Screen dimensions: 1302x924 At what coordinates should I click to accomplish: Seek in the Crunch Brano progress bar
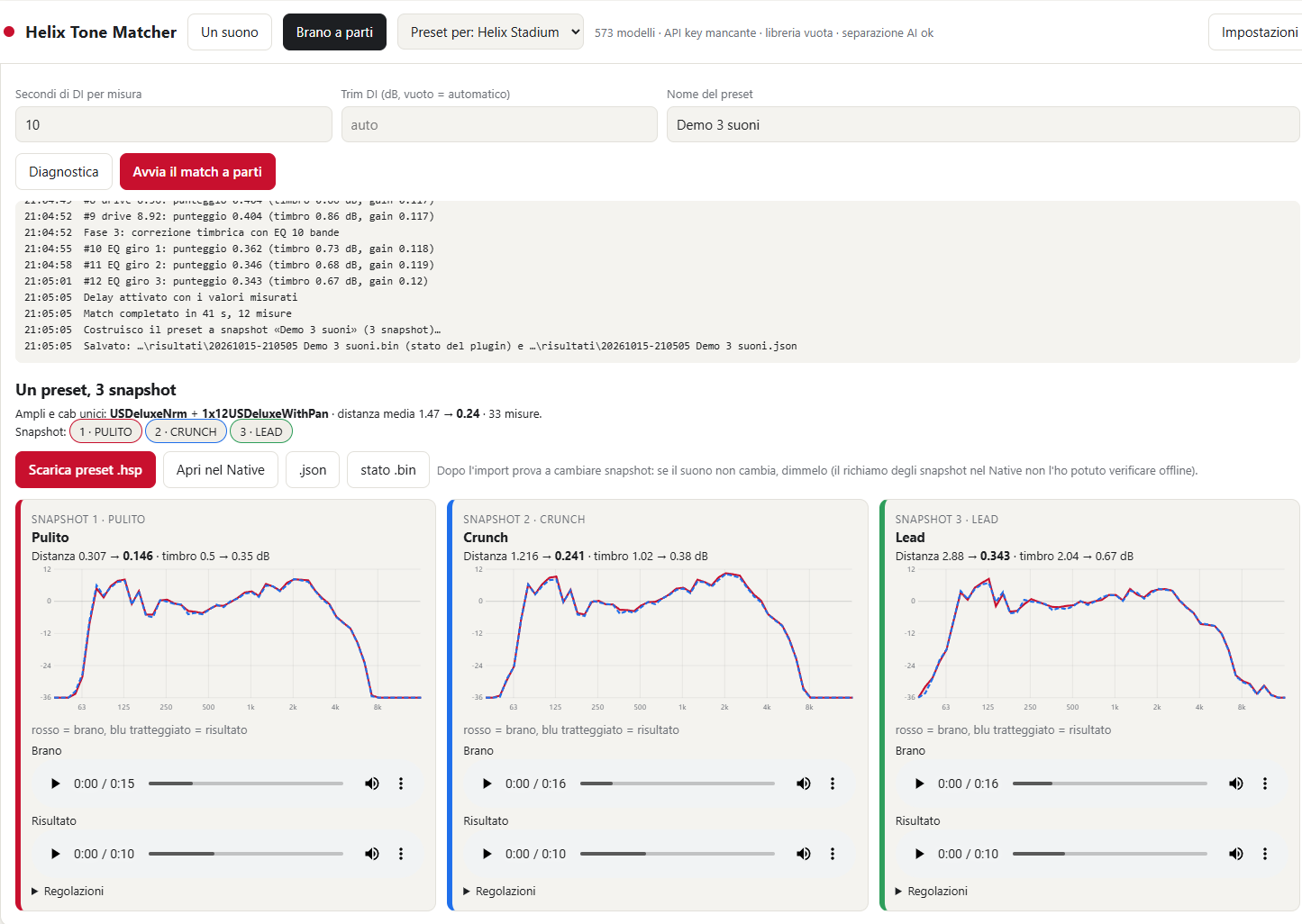point(678,784)
